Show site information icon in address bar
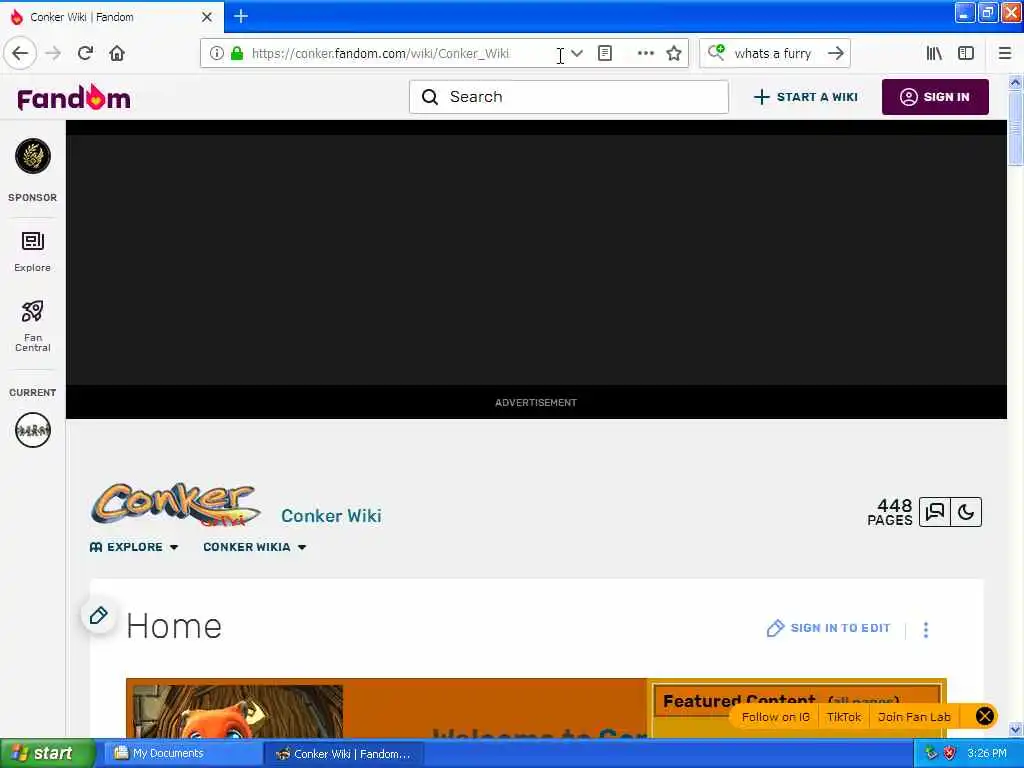The height and width of the screenshot is (768, 1024). (216, 54)
